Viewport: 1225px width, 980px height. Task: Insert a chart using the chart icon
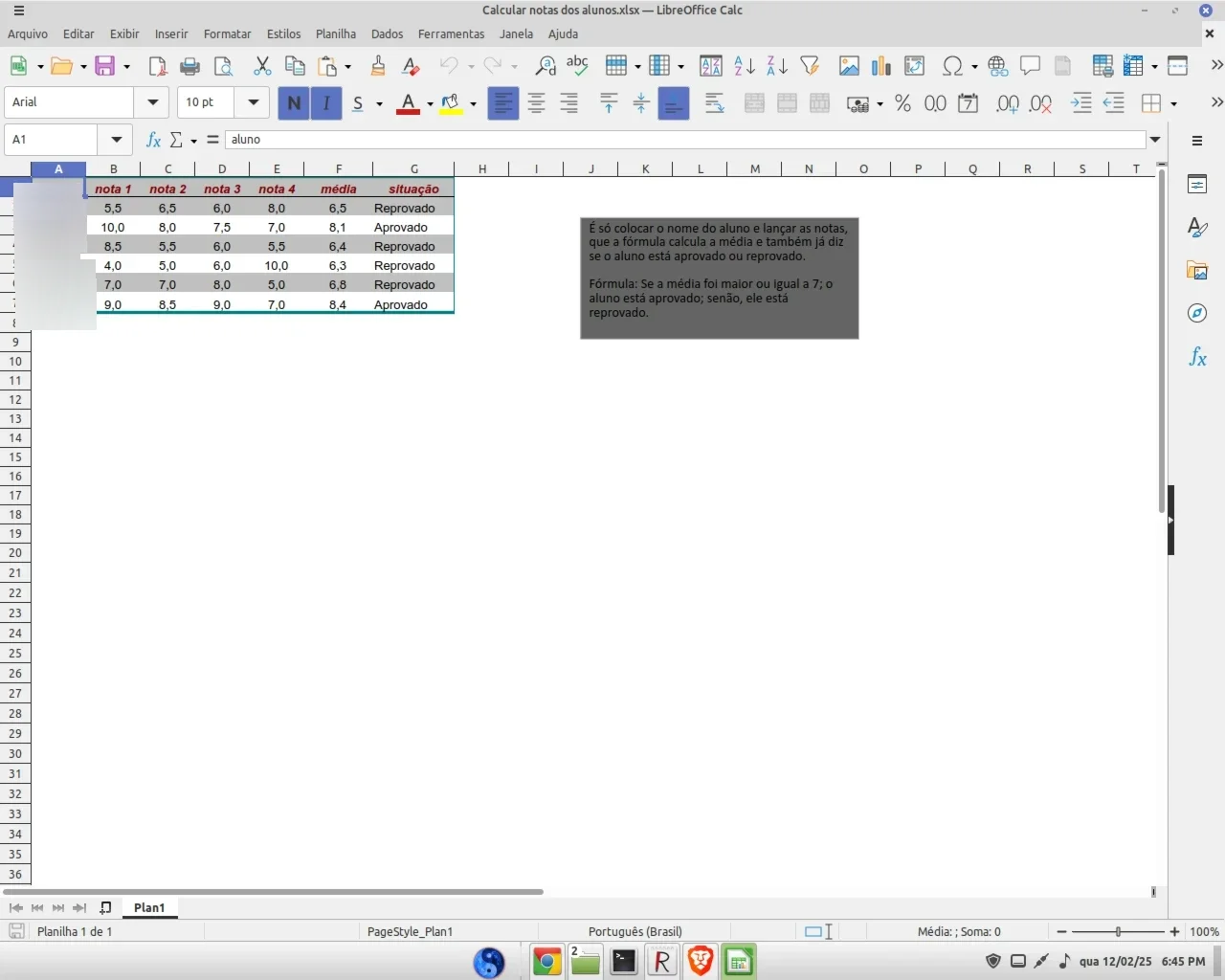[x=881, y=65]
